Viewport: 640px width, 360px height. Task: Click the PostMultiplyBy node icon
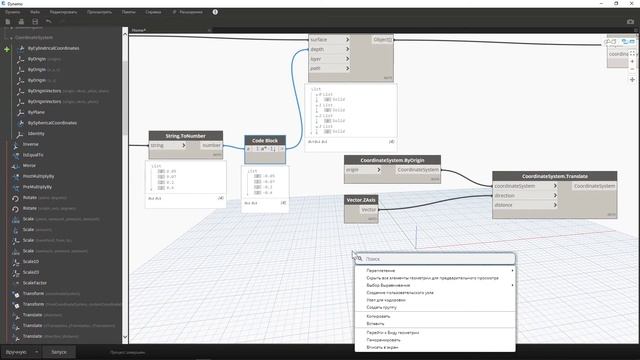coord(16,176)
